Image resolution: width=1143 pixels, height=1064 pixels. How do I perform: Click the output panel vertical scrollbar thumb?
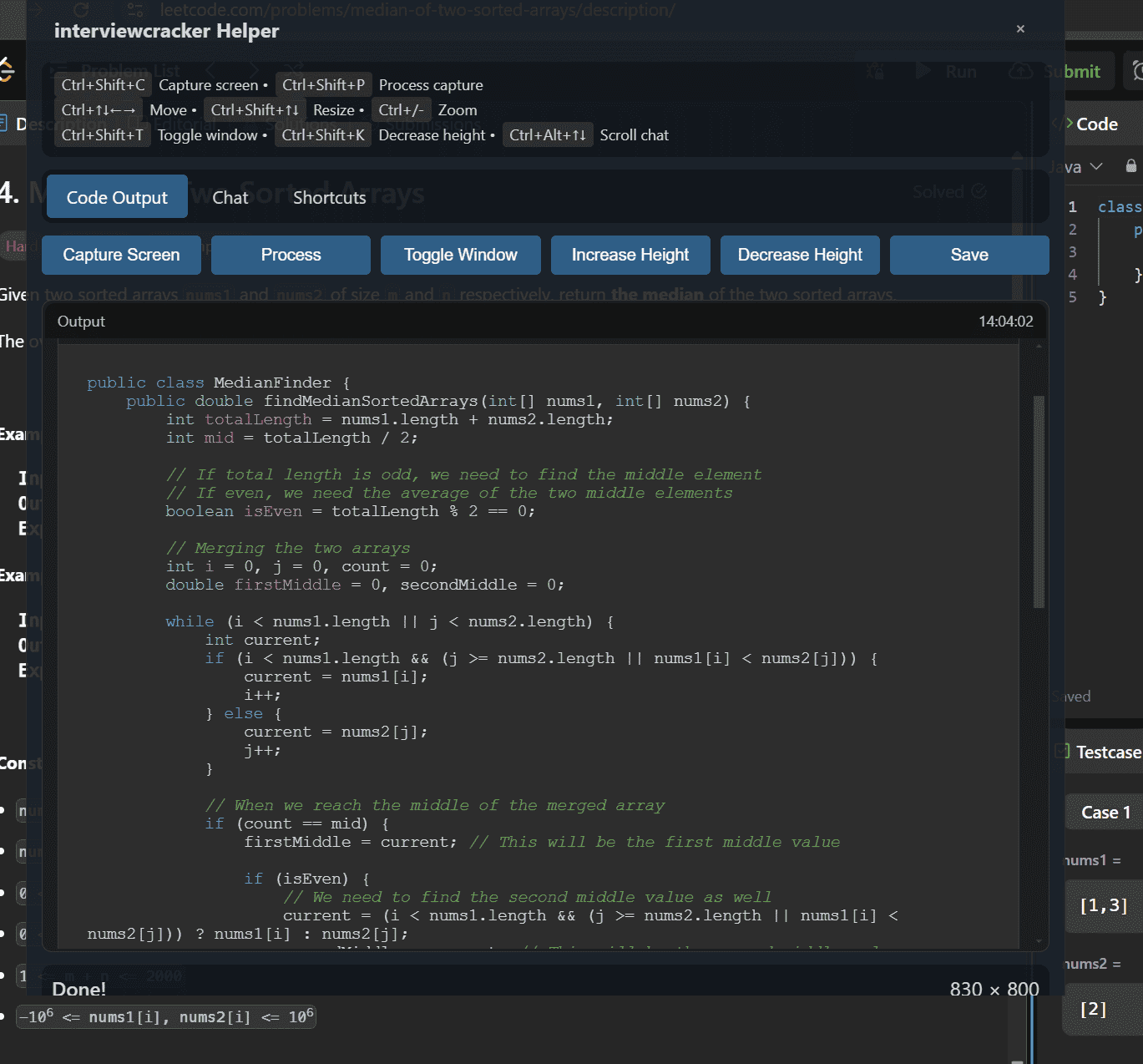(x=1039, y=501)
